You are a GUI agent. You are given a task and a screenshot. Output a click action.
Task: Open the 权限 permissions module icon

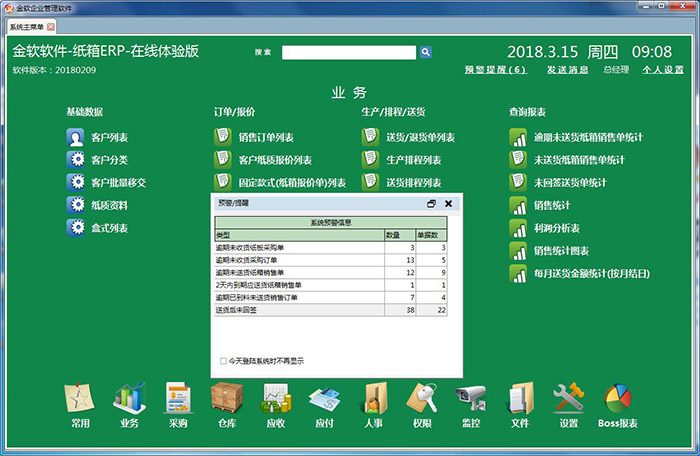(422, 399)
